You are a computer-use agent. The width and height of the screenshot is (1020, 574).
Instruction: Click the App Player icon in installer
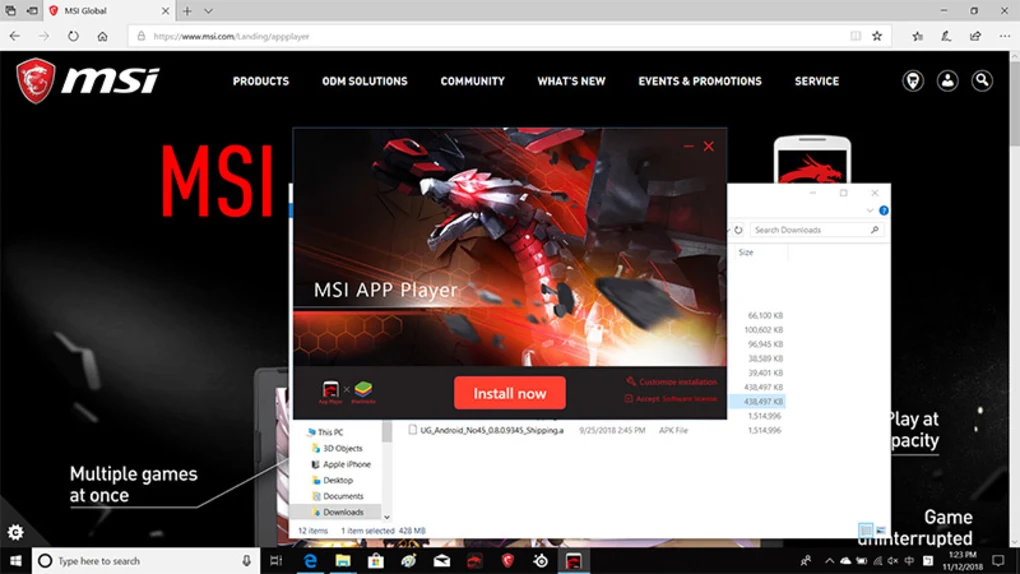click(330, 390)
